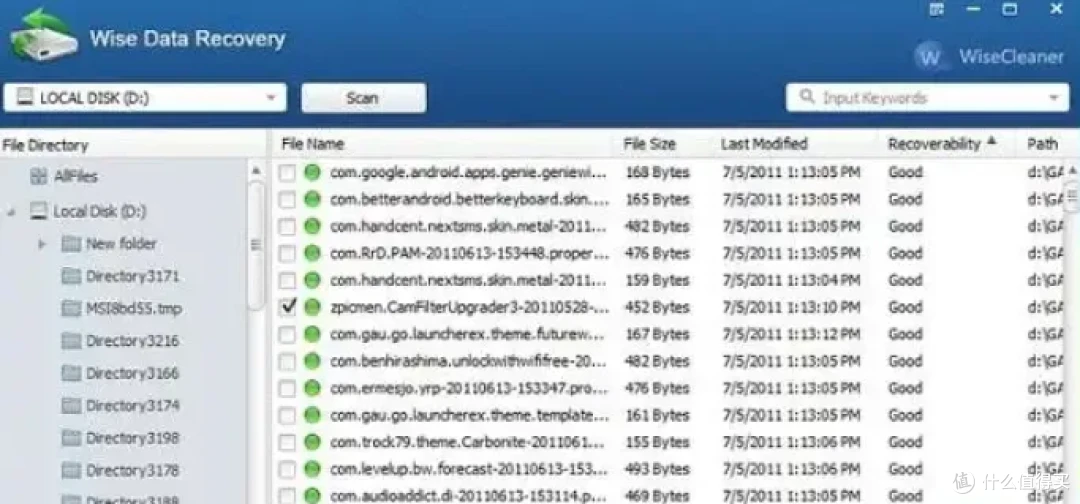The image size is (1080, 504).
Task: Toggle the Recoverability sort arrow
Action: (x=991, y=141)
